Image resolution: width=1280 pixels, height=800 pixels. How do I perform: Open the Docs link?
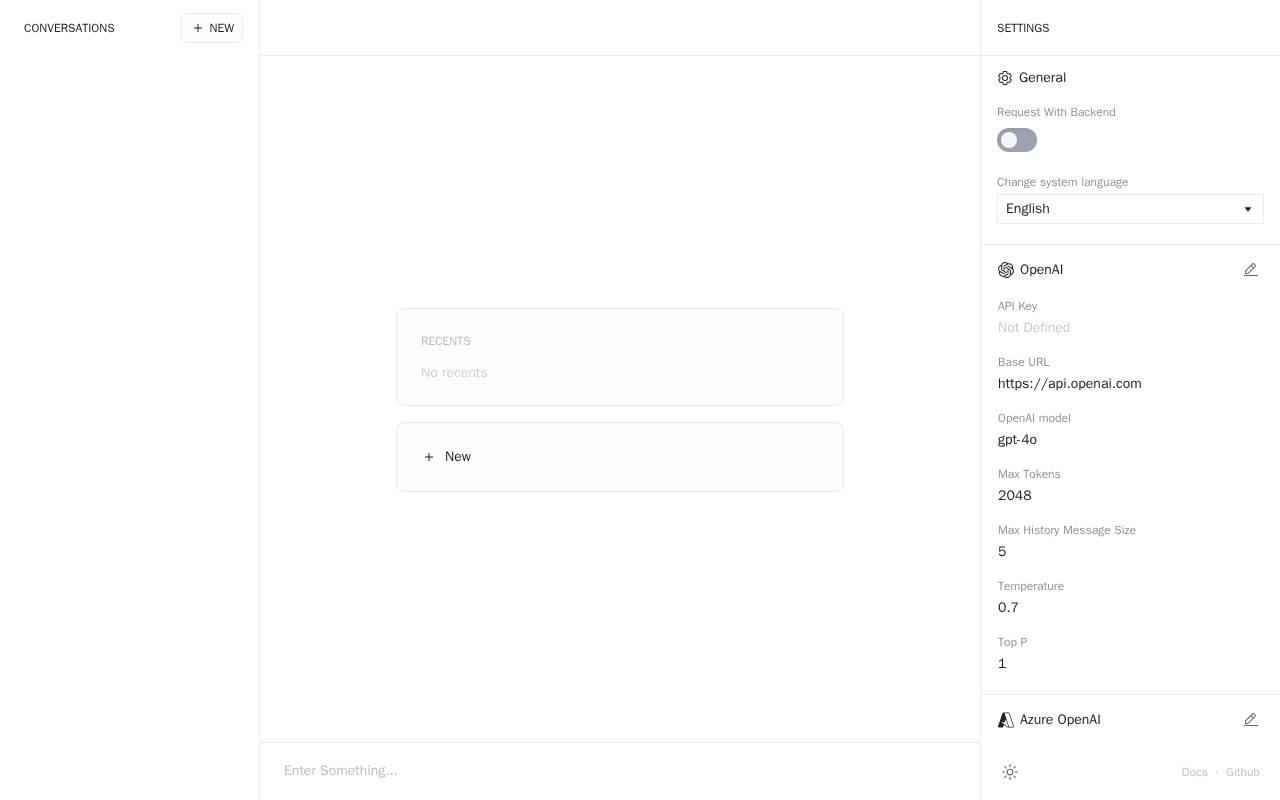tap(1194, 772)
